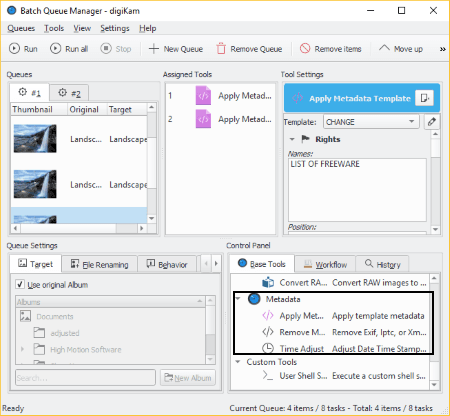This screenshot has height=416, width=450.
Task: Add a New Queue from toolbar
Action: click(176, 49)
